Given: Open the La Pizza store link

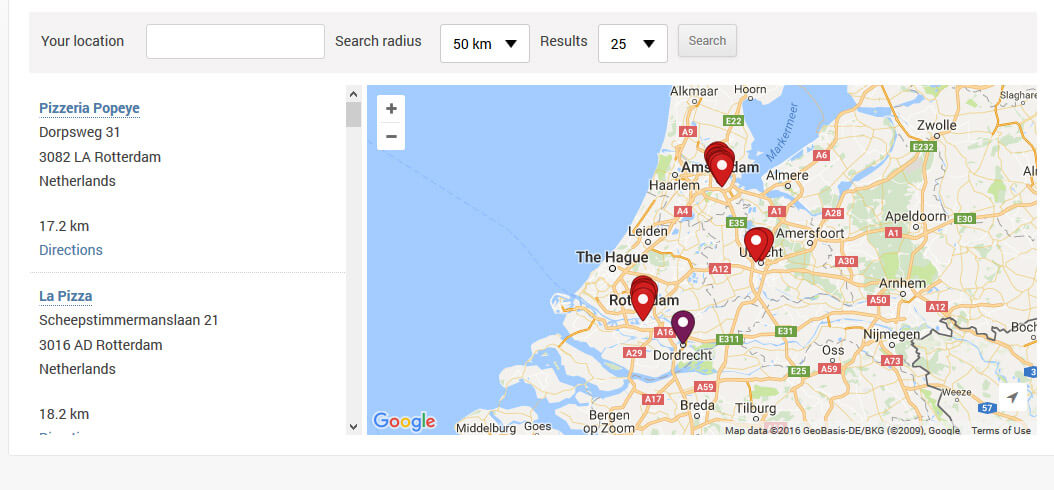Looking at the screenshot, I should pos(66,296).
